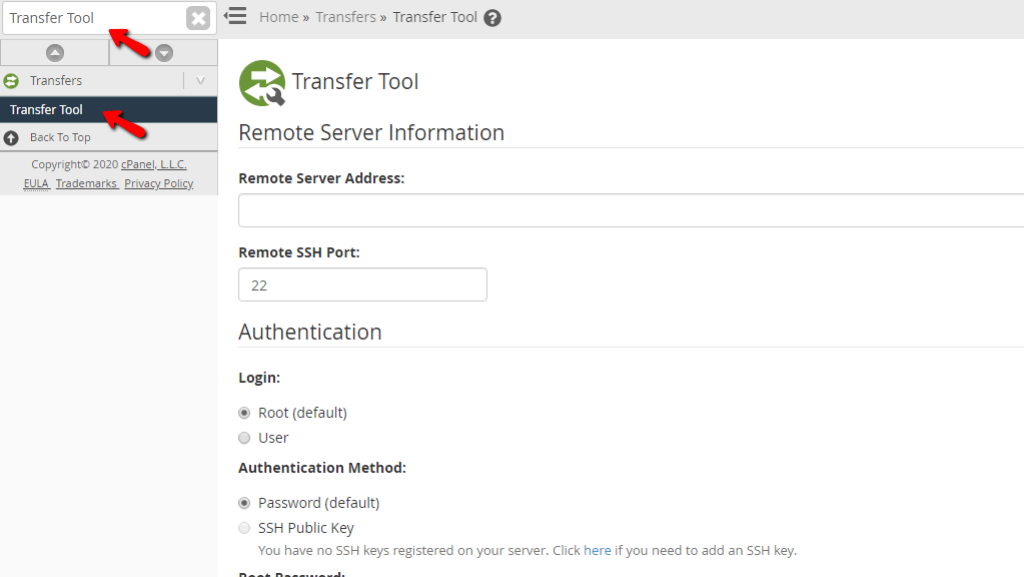Click the large Transfer Tool header icon

(x=263, y=83)
